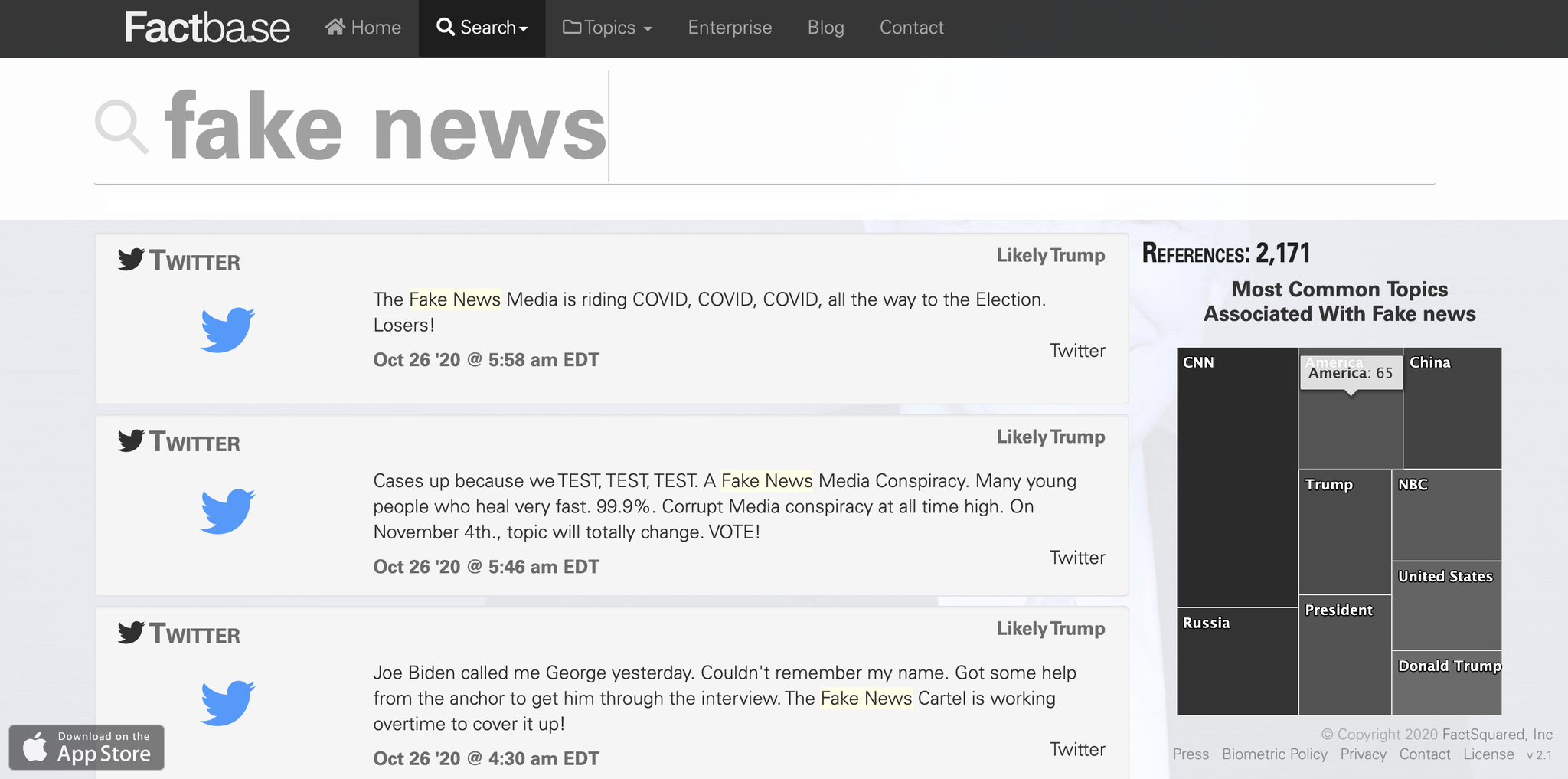This screenshot has height=779, width=1568.
Task: Select the China block in treemap
Action: coord(1452,408)
